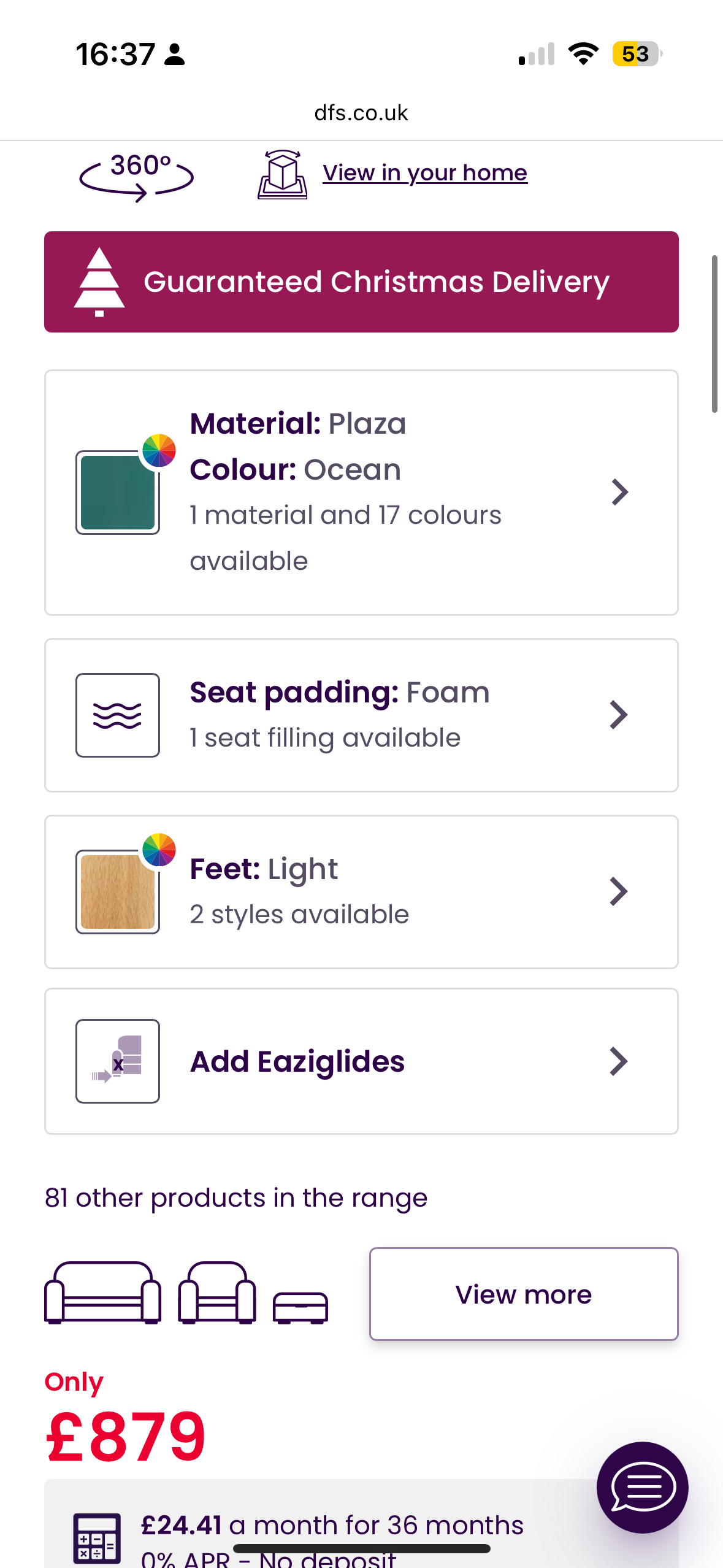This screenshot has height=1568, width=723.
Task: Tap the AR cube view icon
Action: pos(282,175)
